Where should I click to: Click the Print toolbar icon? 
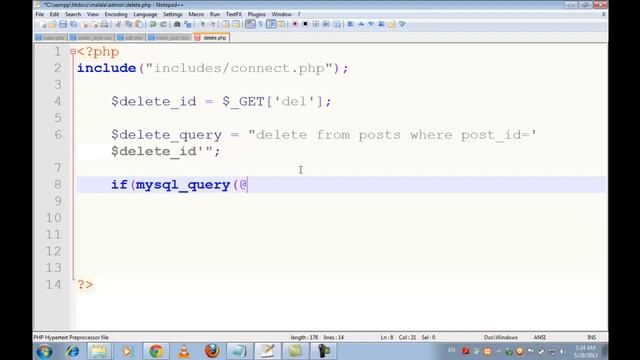pyautogui.click(x=104, y=24)
